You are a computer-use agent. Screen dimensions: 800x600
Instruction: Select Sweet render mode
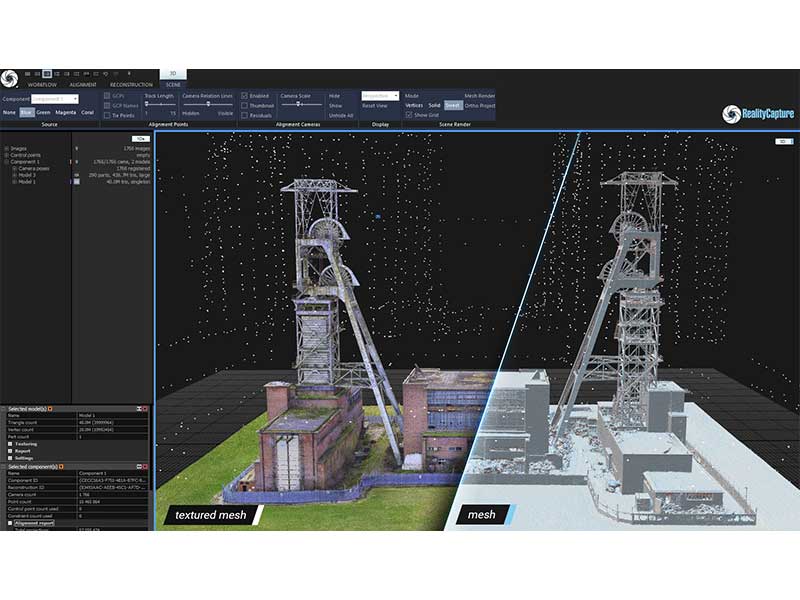tap(453, 106)
